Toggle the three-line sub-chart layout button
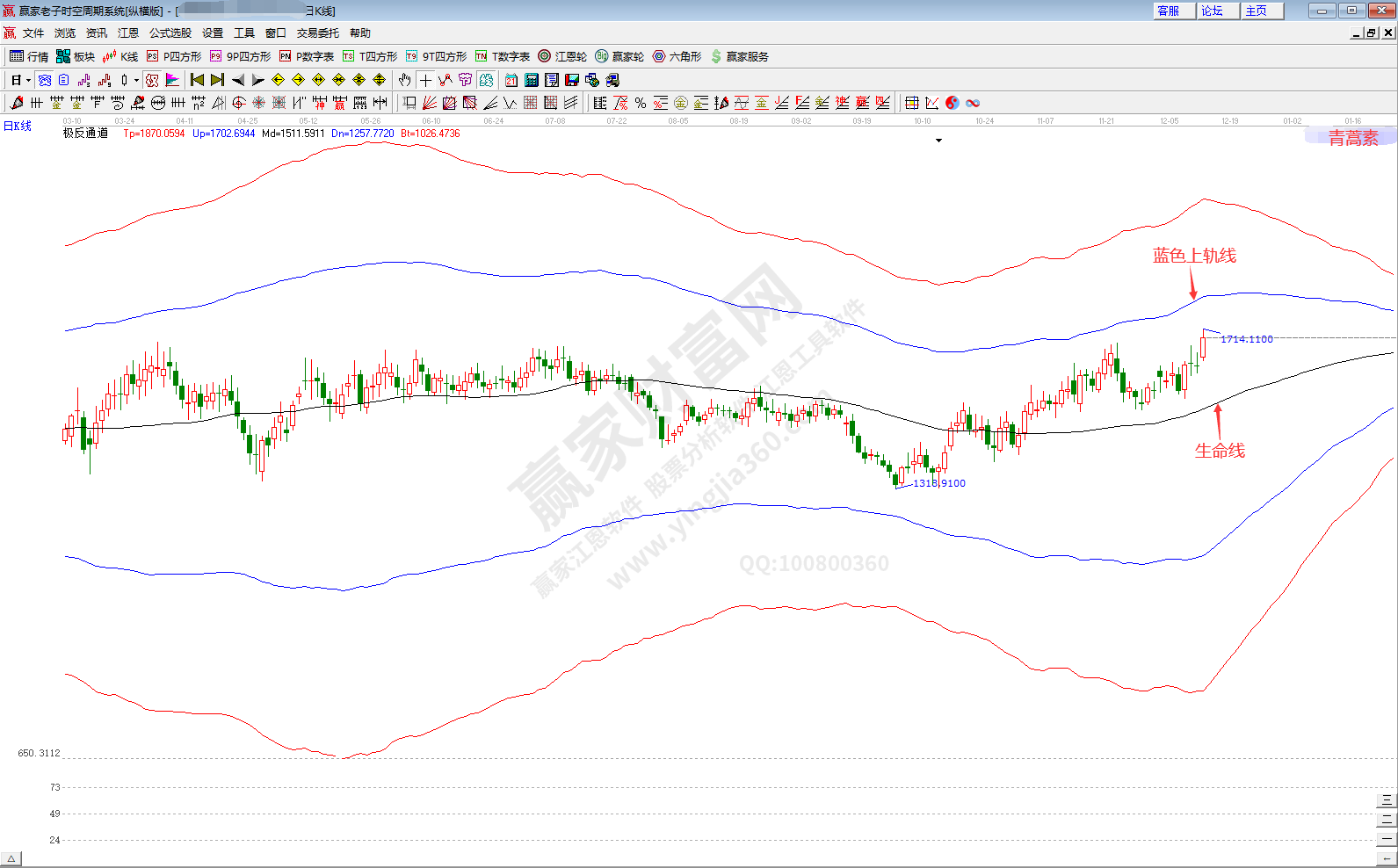Screen dimensions: 1398x868 1387,799
